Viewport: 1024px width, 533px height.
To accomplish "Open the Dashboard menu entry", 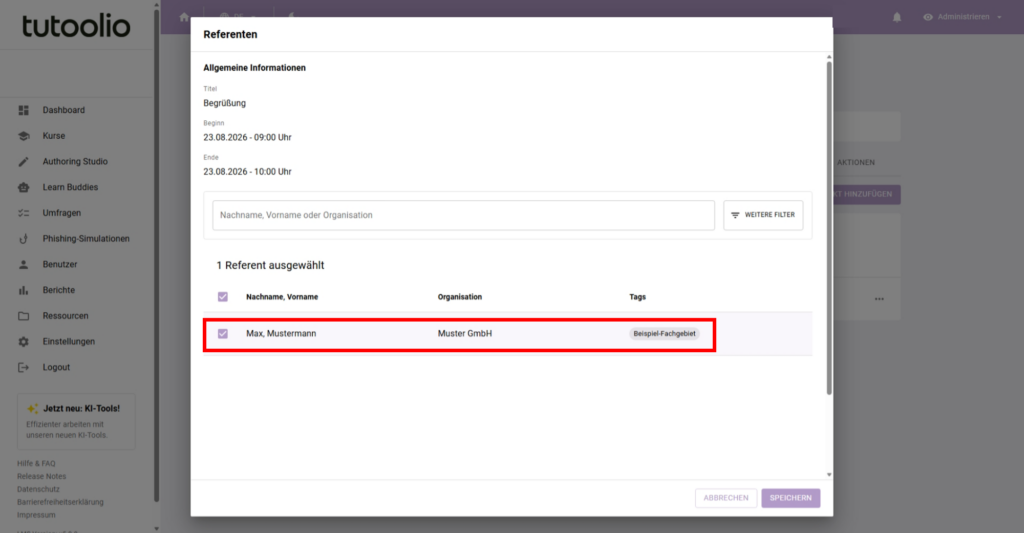I will pos(63,110).
